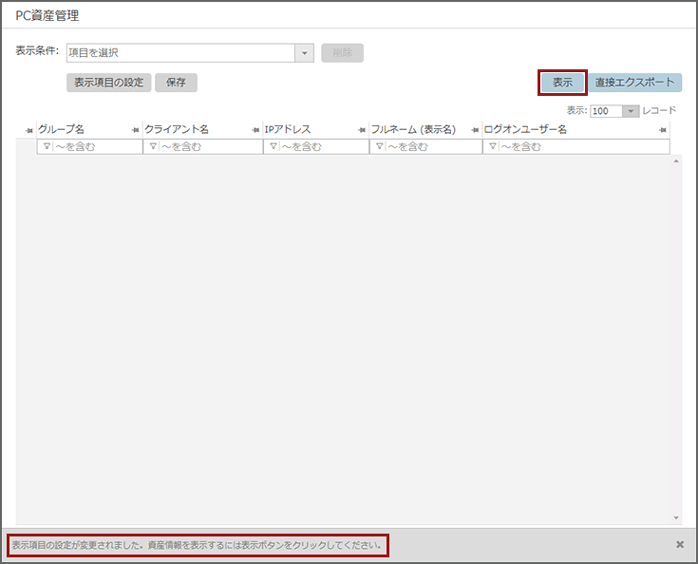Click pin icon left of フルネーム (表示名)
This screenshot has height=564, width=698.
point(362,130)
